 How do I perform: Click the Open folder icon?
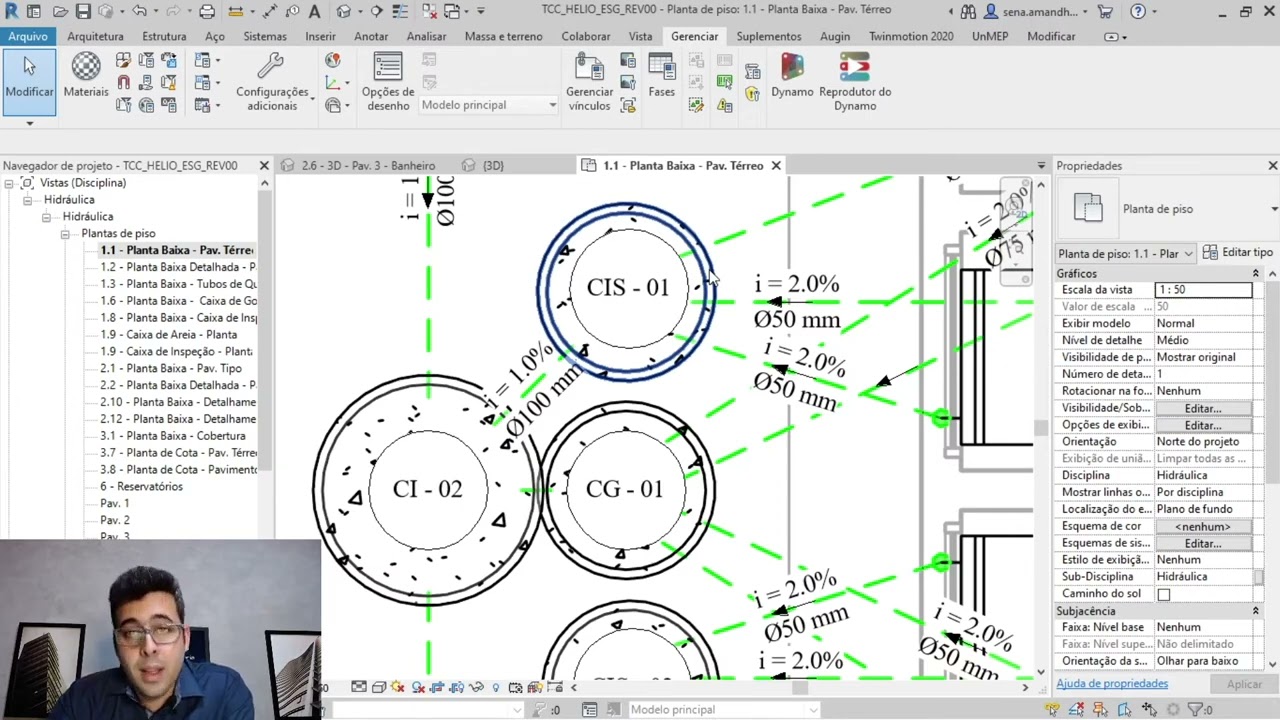60,12
